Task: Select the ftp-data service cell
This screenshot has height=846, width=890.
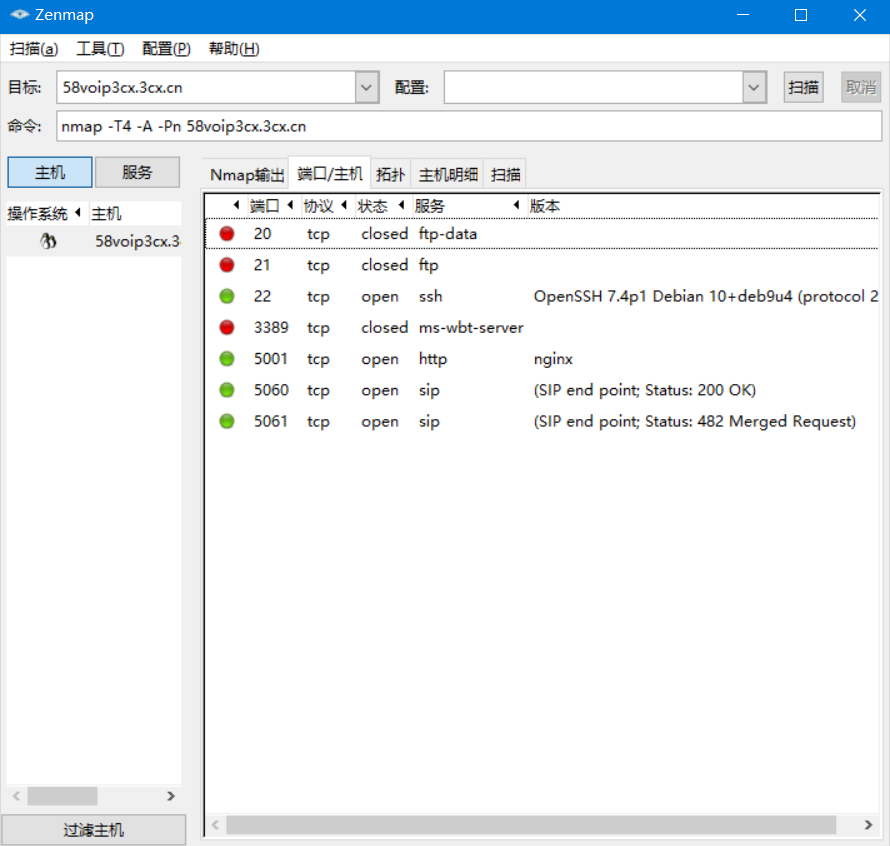Action: pos(448,234)
